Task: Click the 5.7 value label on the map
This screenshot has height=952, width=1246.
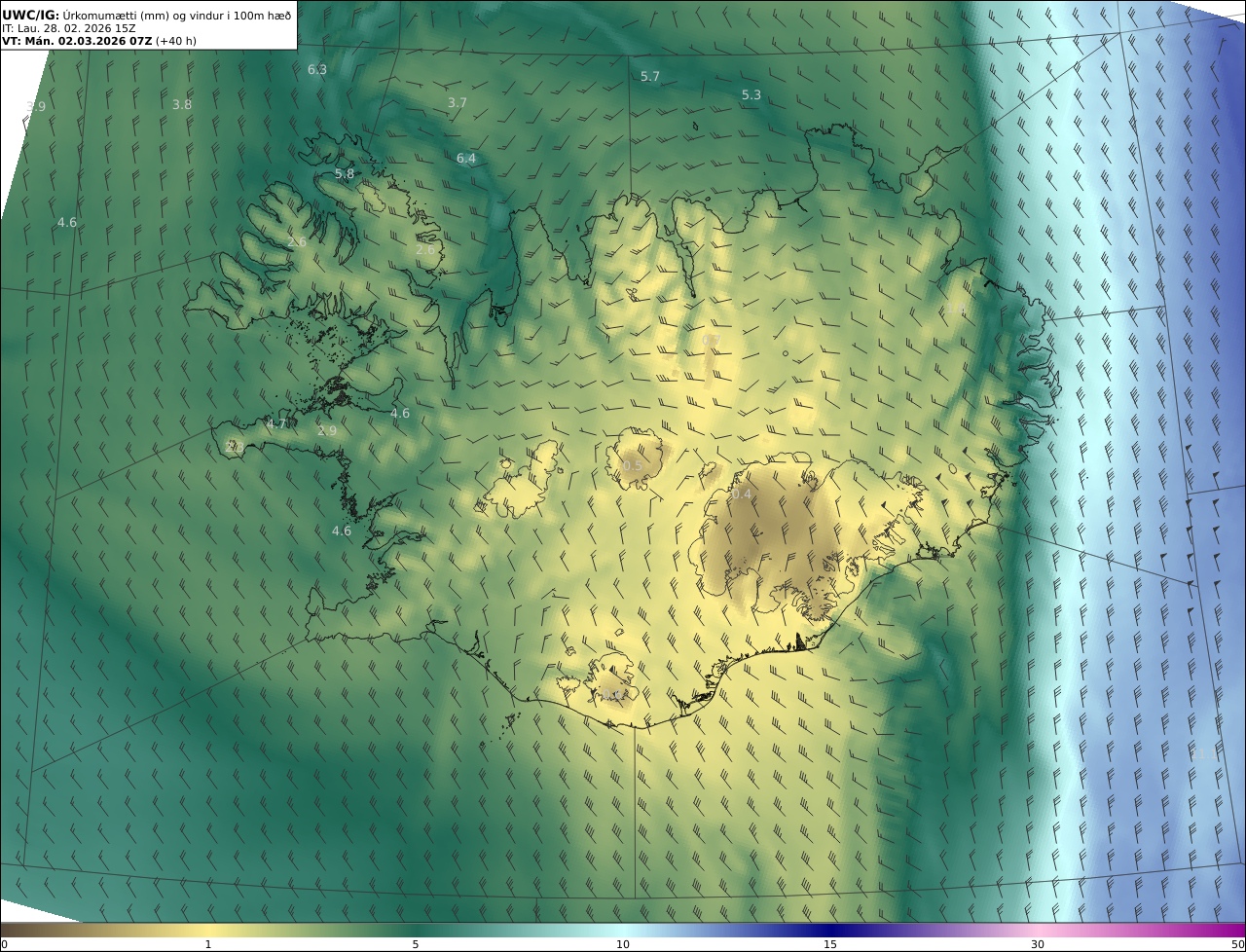Action: 650,76
